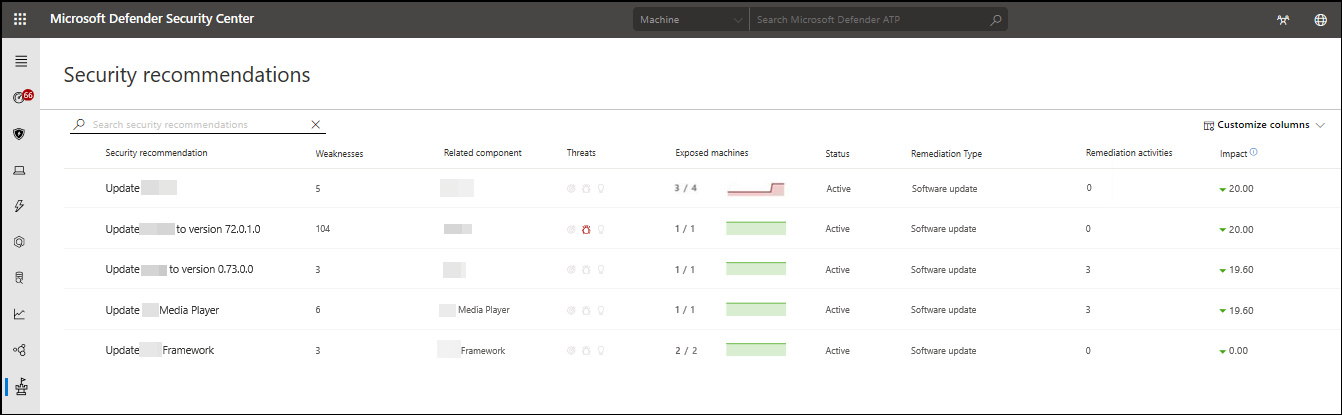1342x415 pixels.
Task: Open the dashboard icon with 66 badge
Action: 22,97
